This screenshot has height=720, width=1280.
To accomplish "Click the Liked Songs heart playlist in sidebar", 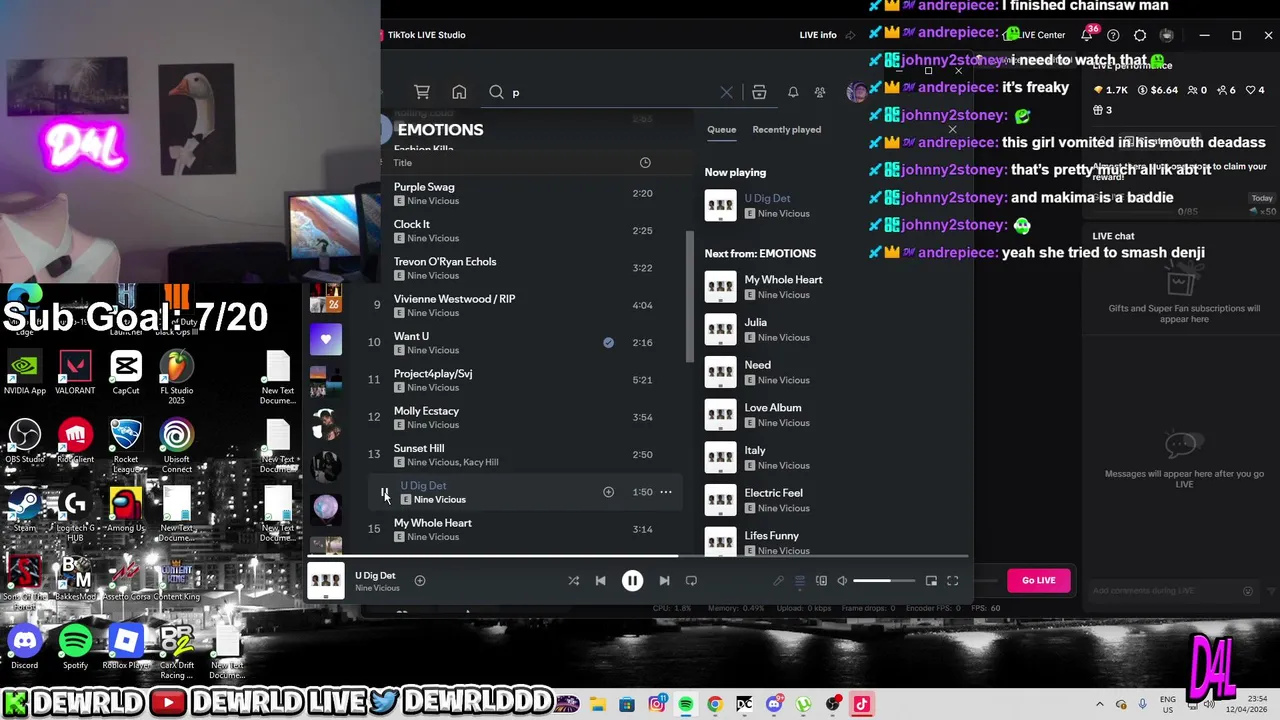I will point(325,339).
